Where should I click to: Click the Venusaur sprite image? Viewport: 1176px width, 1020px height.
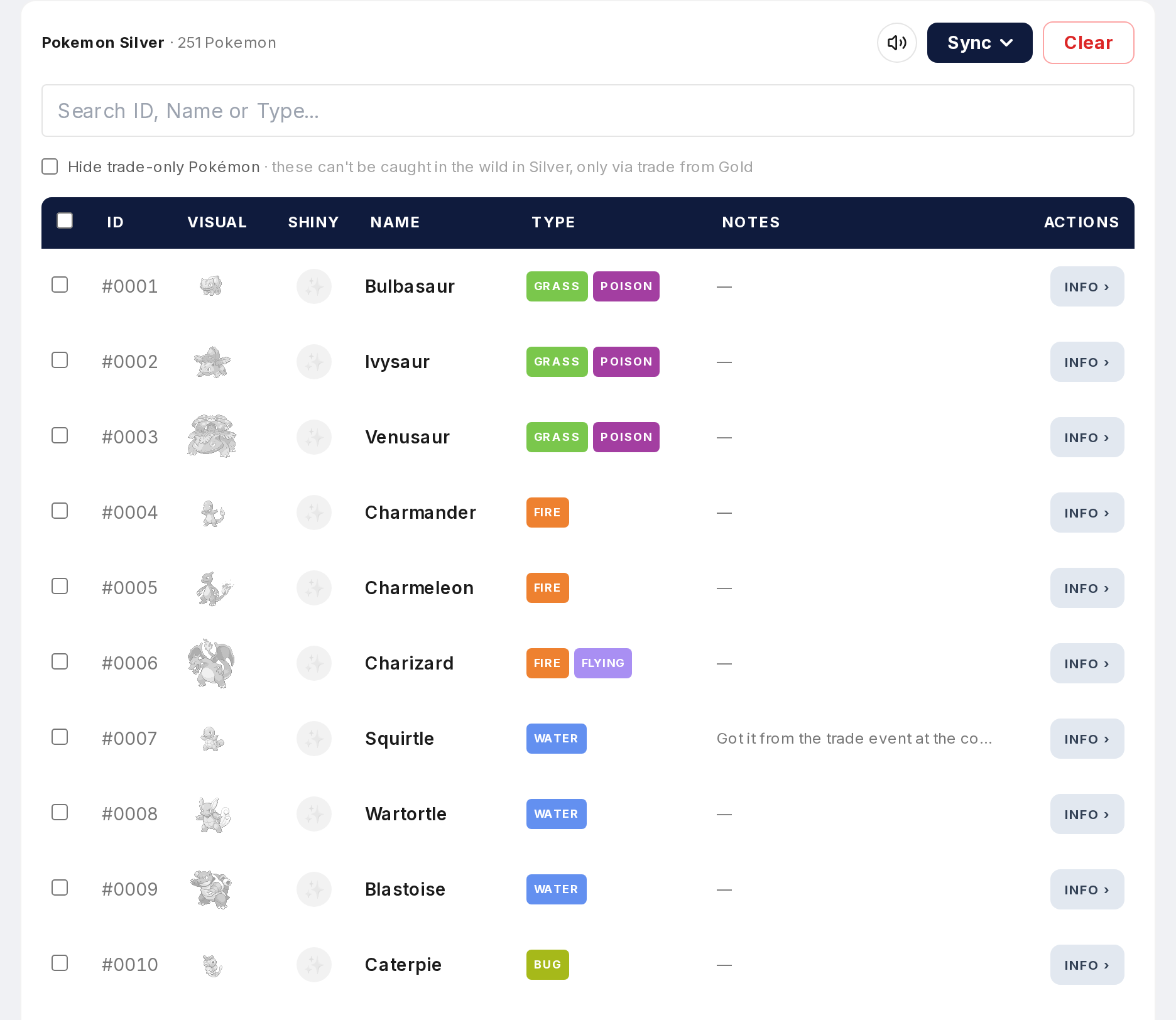click(212, 437)
